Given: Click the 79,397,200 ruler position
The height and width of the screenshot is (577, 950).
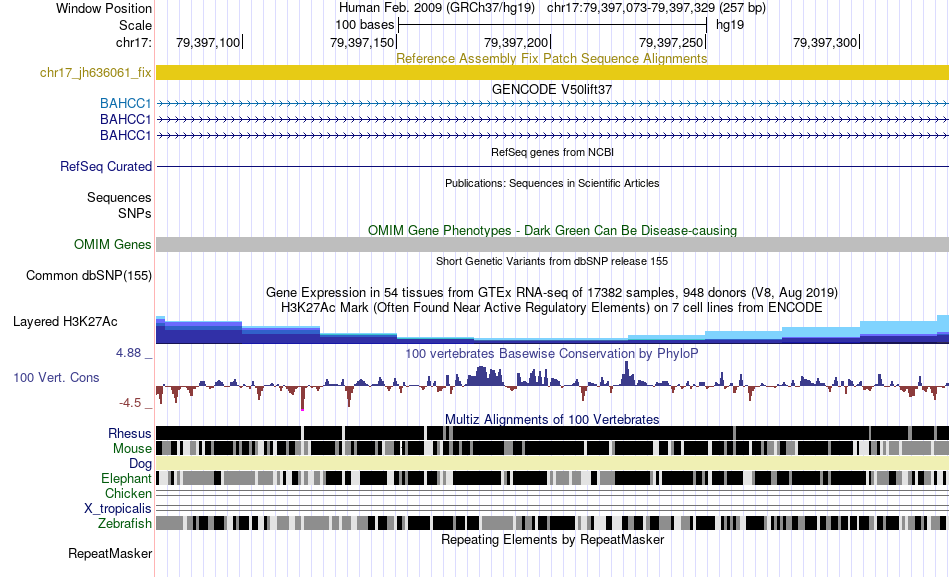Looking at the screenshot, I should 517,42.
